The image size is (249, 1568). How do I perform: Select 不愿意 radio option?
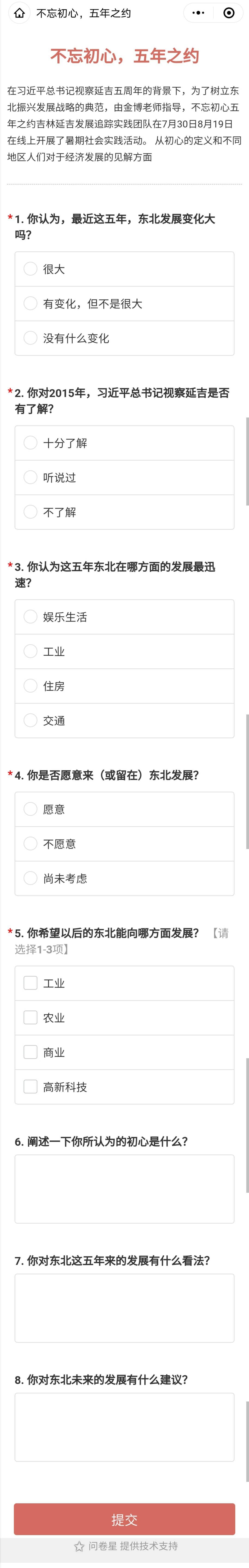(124, 844)
